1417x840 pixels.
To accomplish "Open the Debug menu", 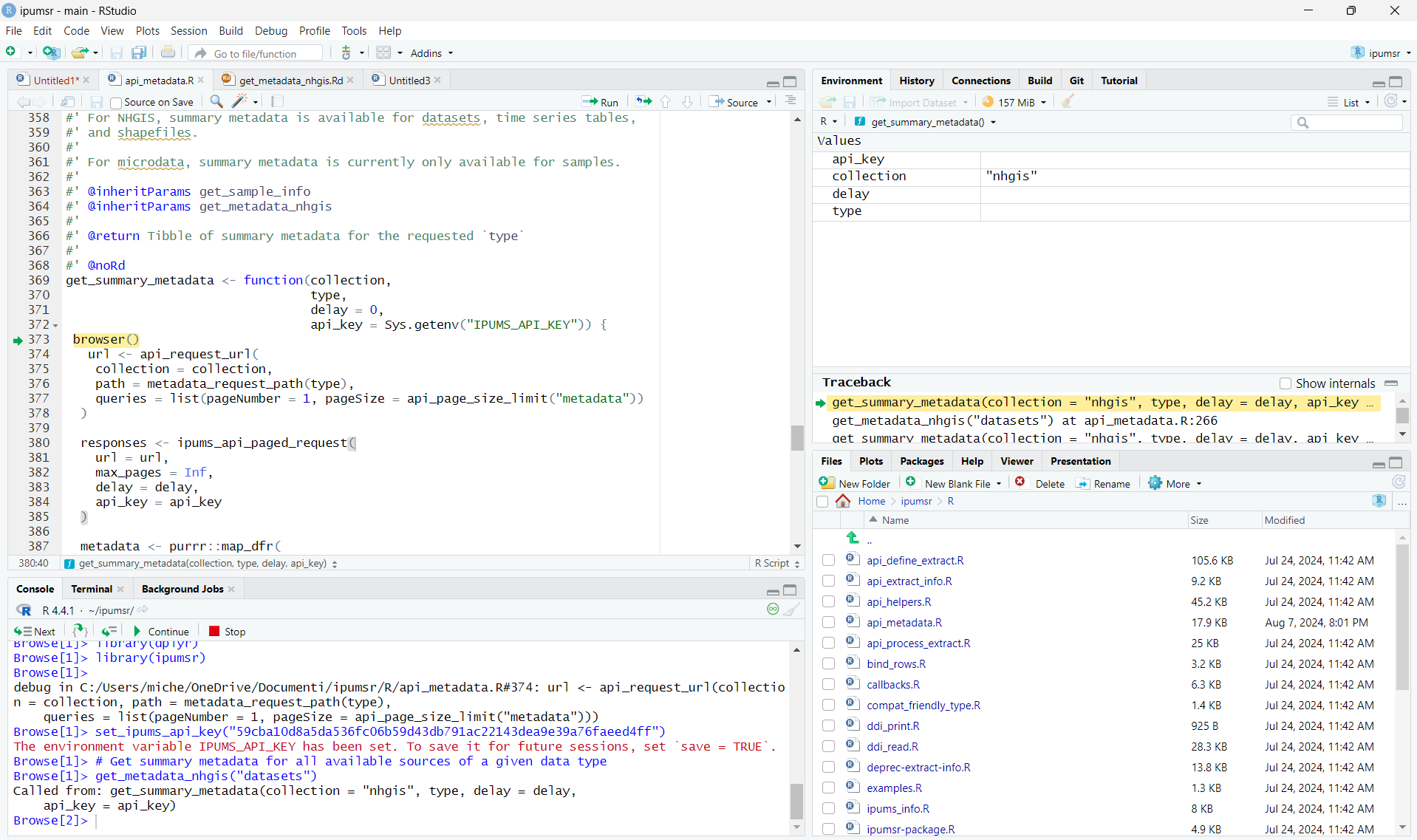I will [270, 31].
